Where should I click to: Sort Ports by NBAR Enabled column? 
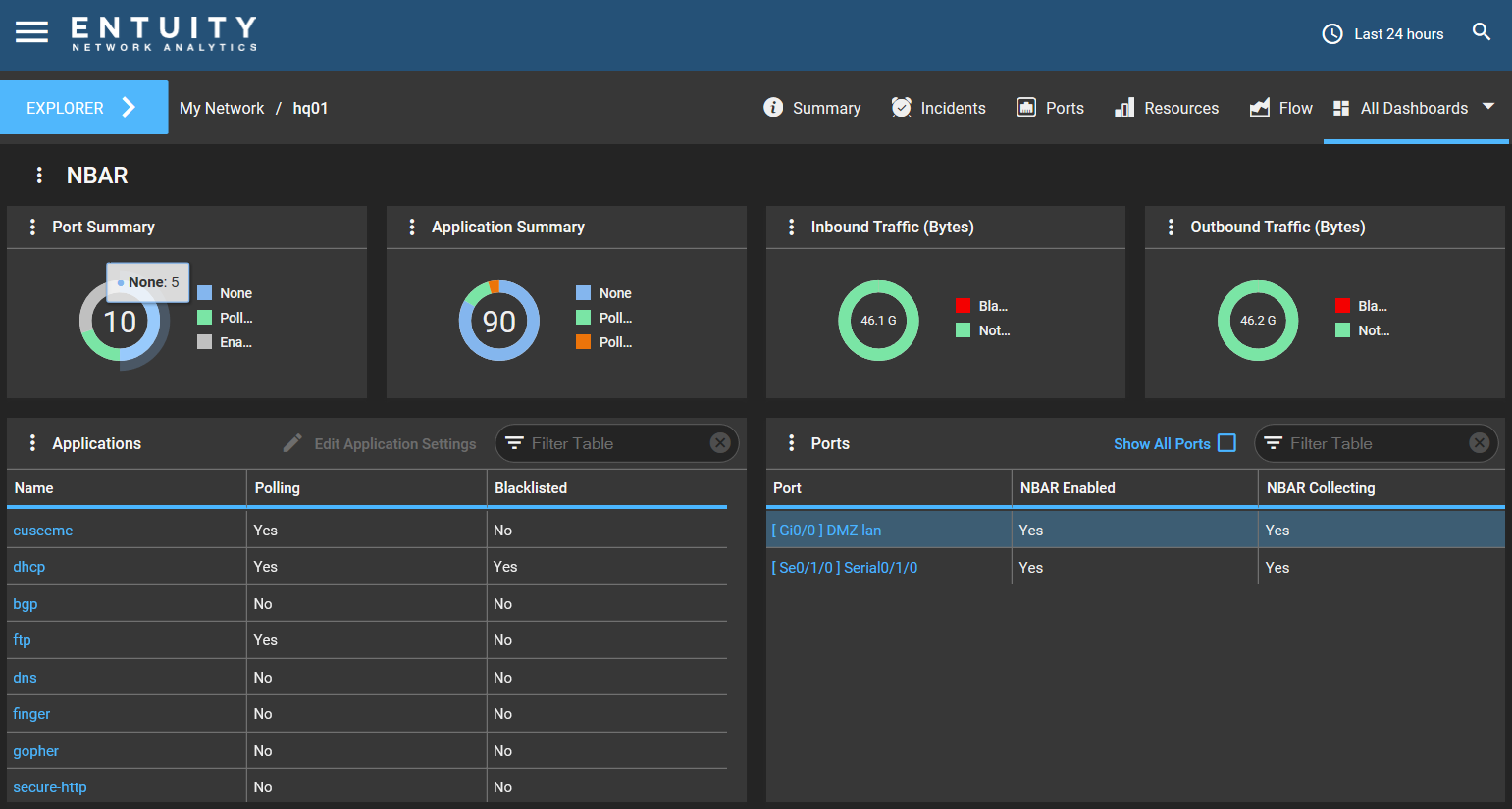coord(1135,488)
